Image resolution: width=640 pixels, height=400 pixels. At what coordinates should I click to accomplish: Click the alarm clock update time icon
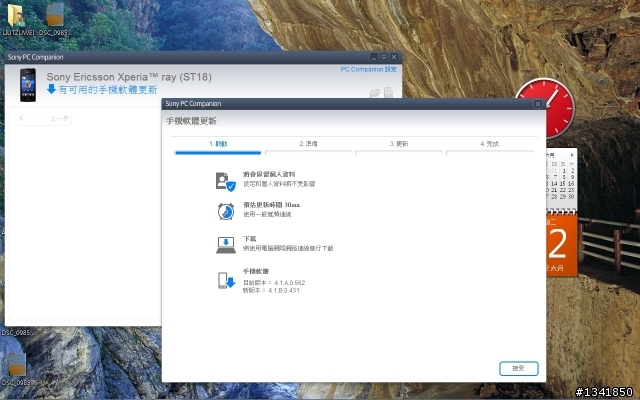click(x=225, y=211)
